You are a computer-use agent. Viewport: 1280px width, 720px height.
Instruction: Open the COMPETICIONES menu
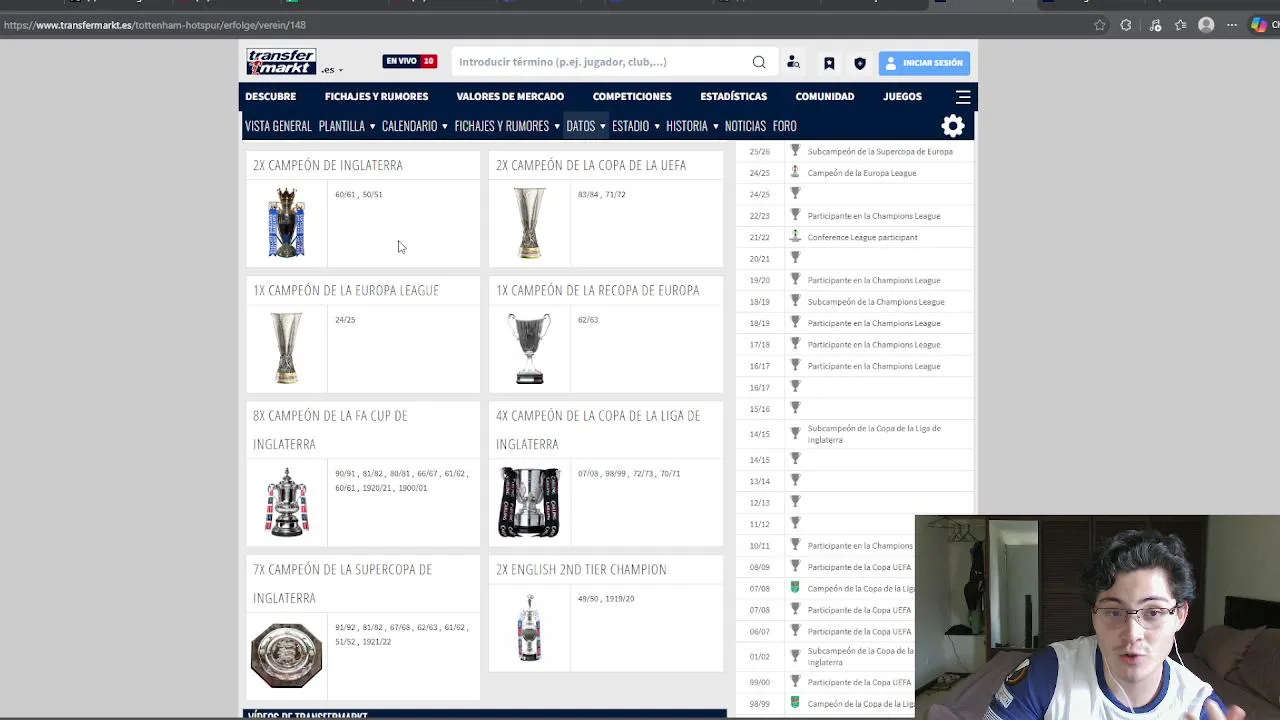(632, 96)
